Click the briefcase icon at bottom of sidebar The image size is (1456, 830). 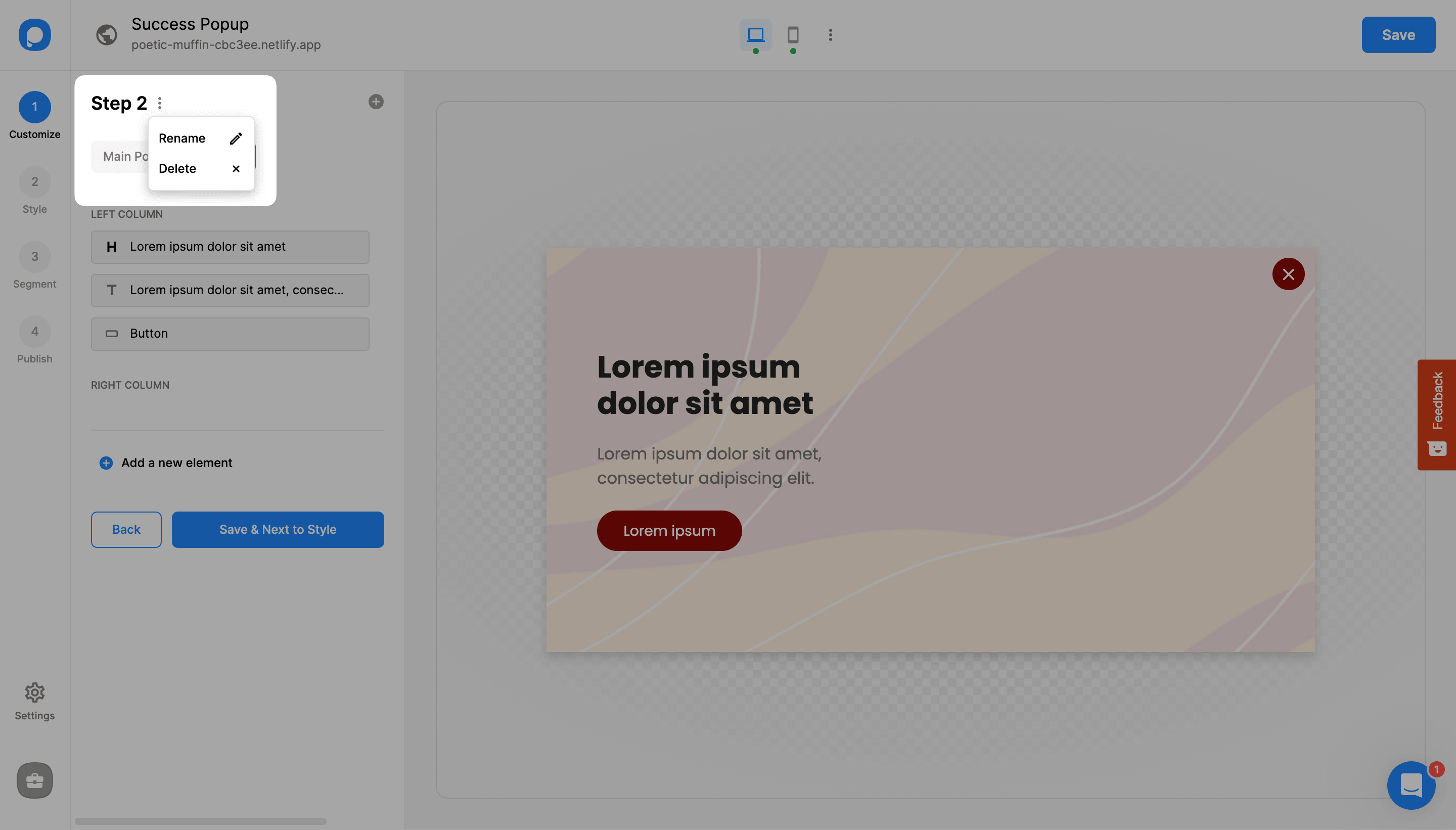tap(34, 780)
